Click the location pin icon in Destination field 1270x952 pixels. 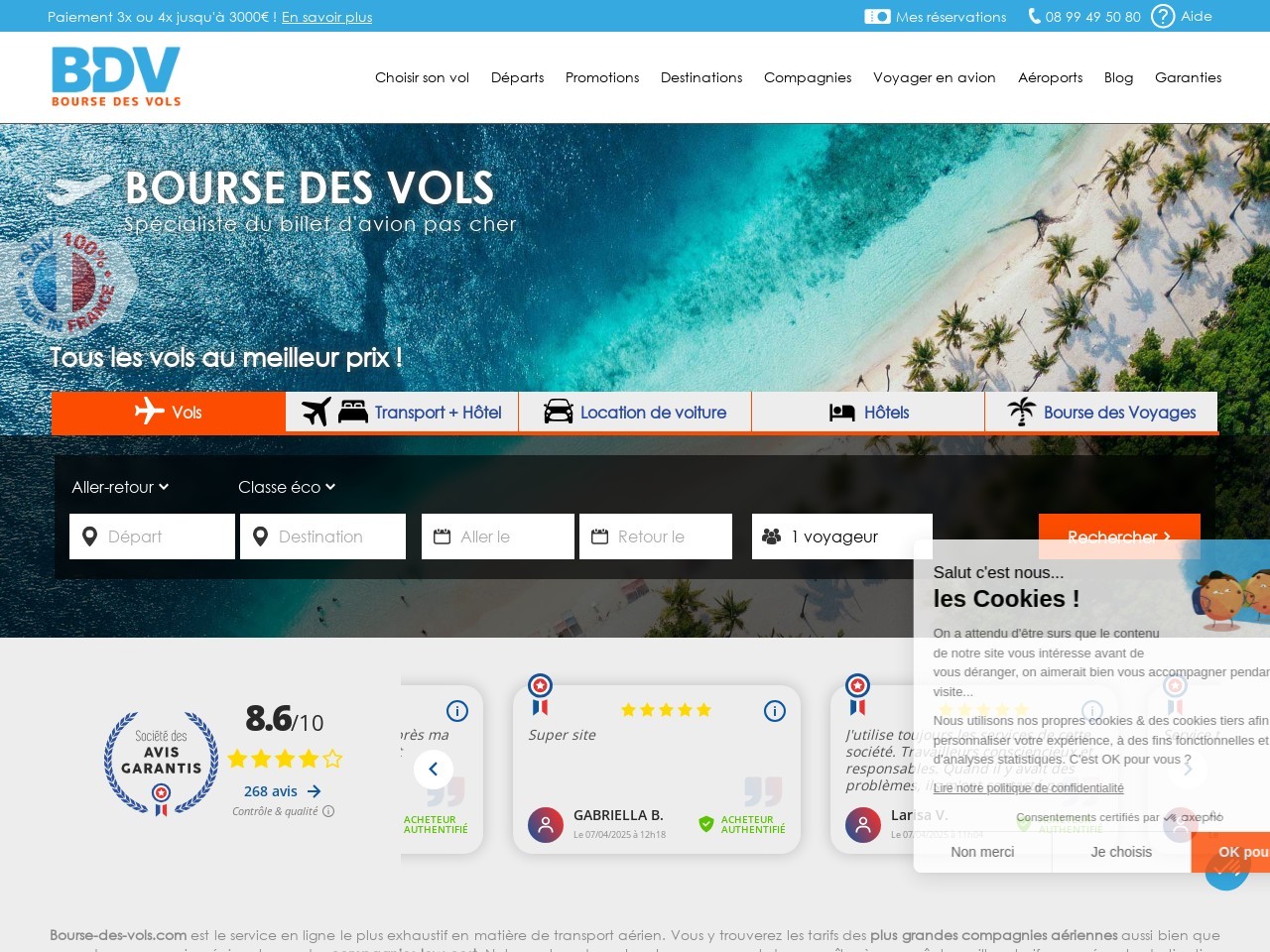click(x=260, y=536)
